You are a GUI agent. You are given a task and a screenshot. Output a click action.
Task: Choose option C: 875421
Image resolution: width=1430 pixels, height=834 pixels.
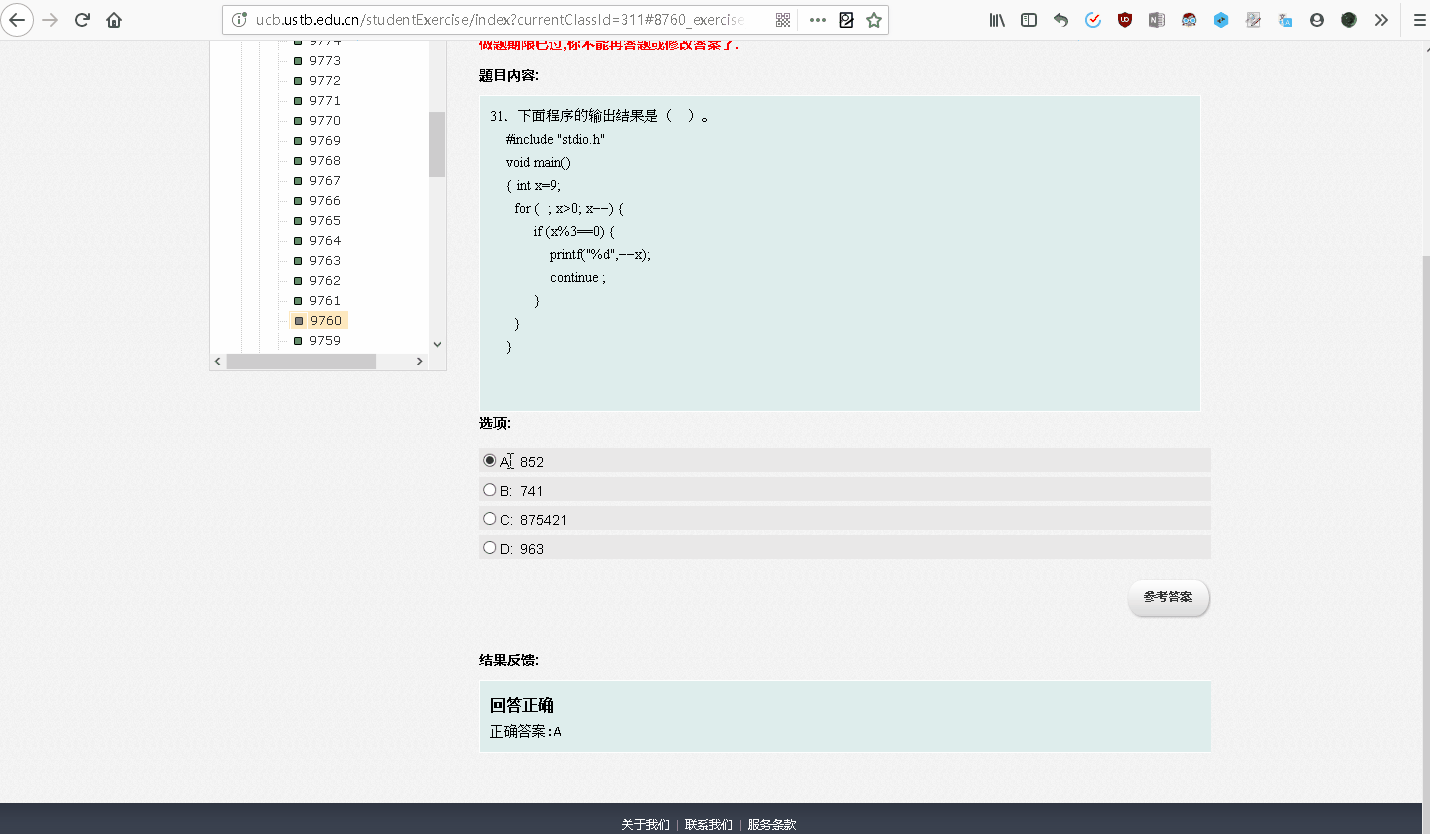490,519
